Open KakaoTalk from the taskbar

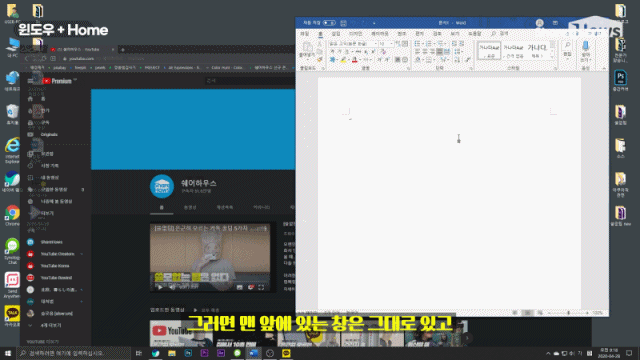(x=286, y=353)
